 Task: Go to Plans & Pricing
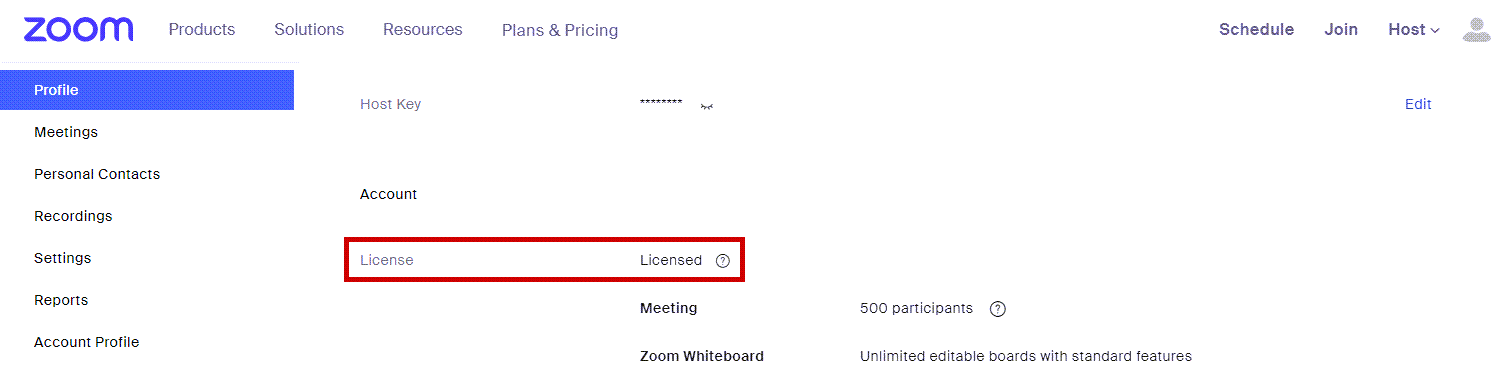560,30
